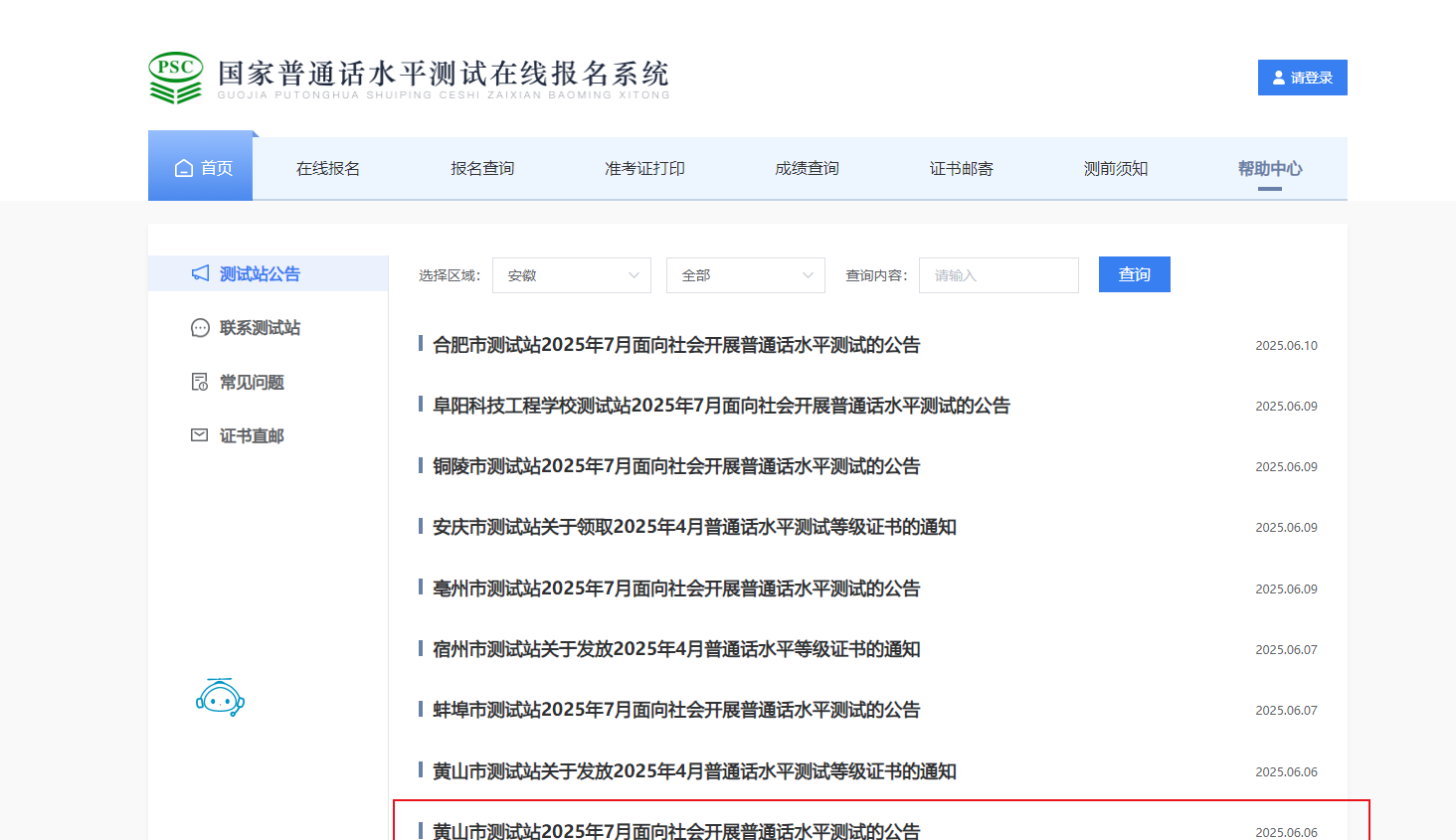
Task: Open 黄山市测试站2025年7月 announcement
Action: click(676, 830)
